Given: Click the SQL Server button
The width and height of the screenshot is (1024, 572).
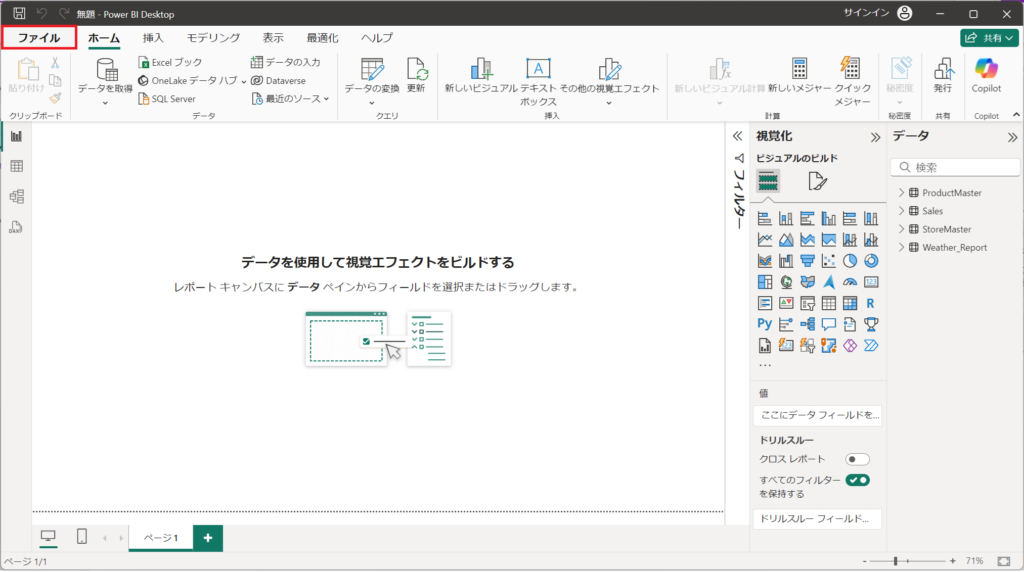Looking at the screenshot, I should 167,99.
